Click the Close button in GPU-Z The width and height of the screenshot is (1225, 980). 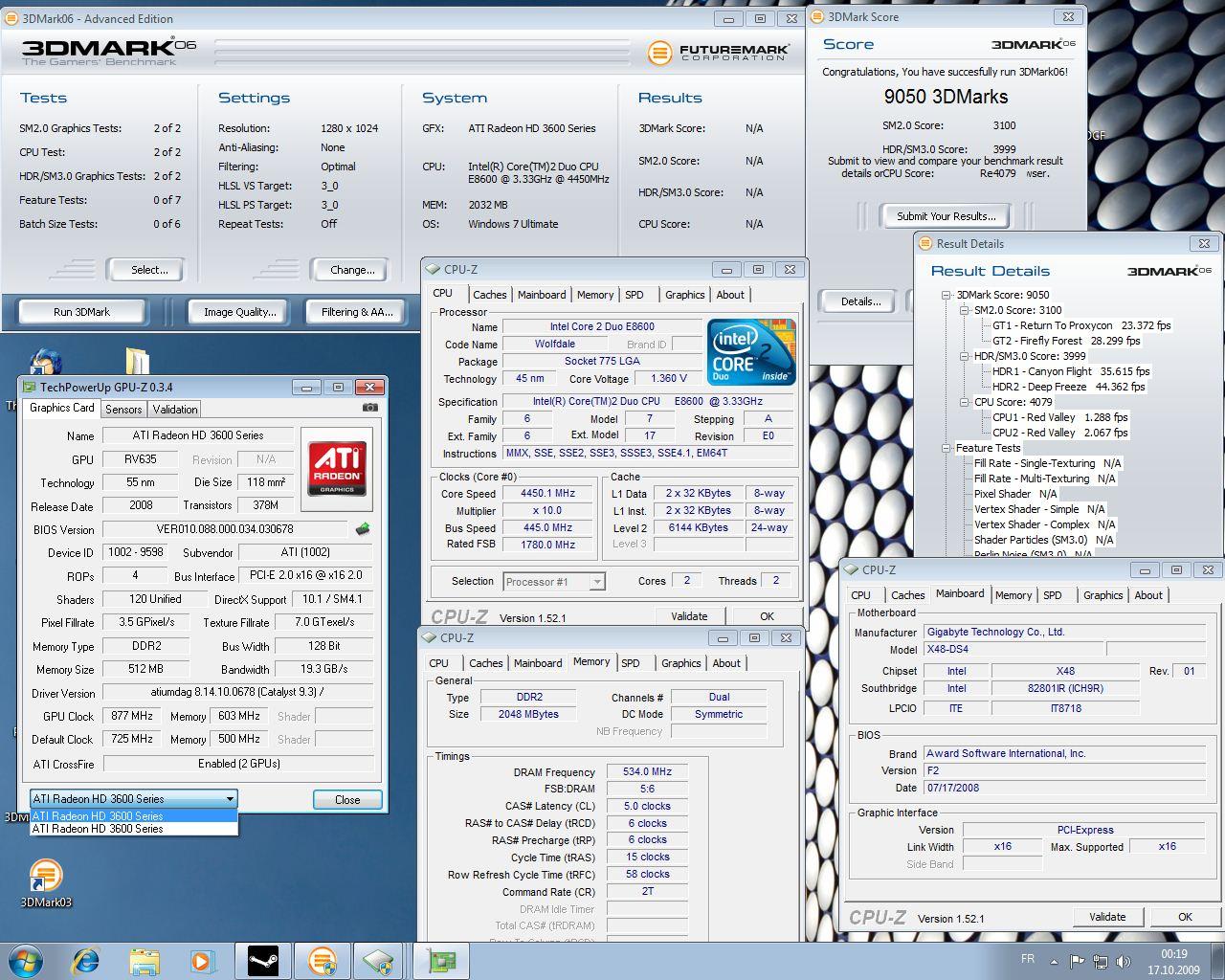point(347,799)
